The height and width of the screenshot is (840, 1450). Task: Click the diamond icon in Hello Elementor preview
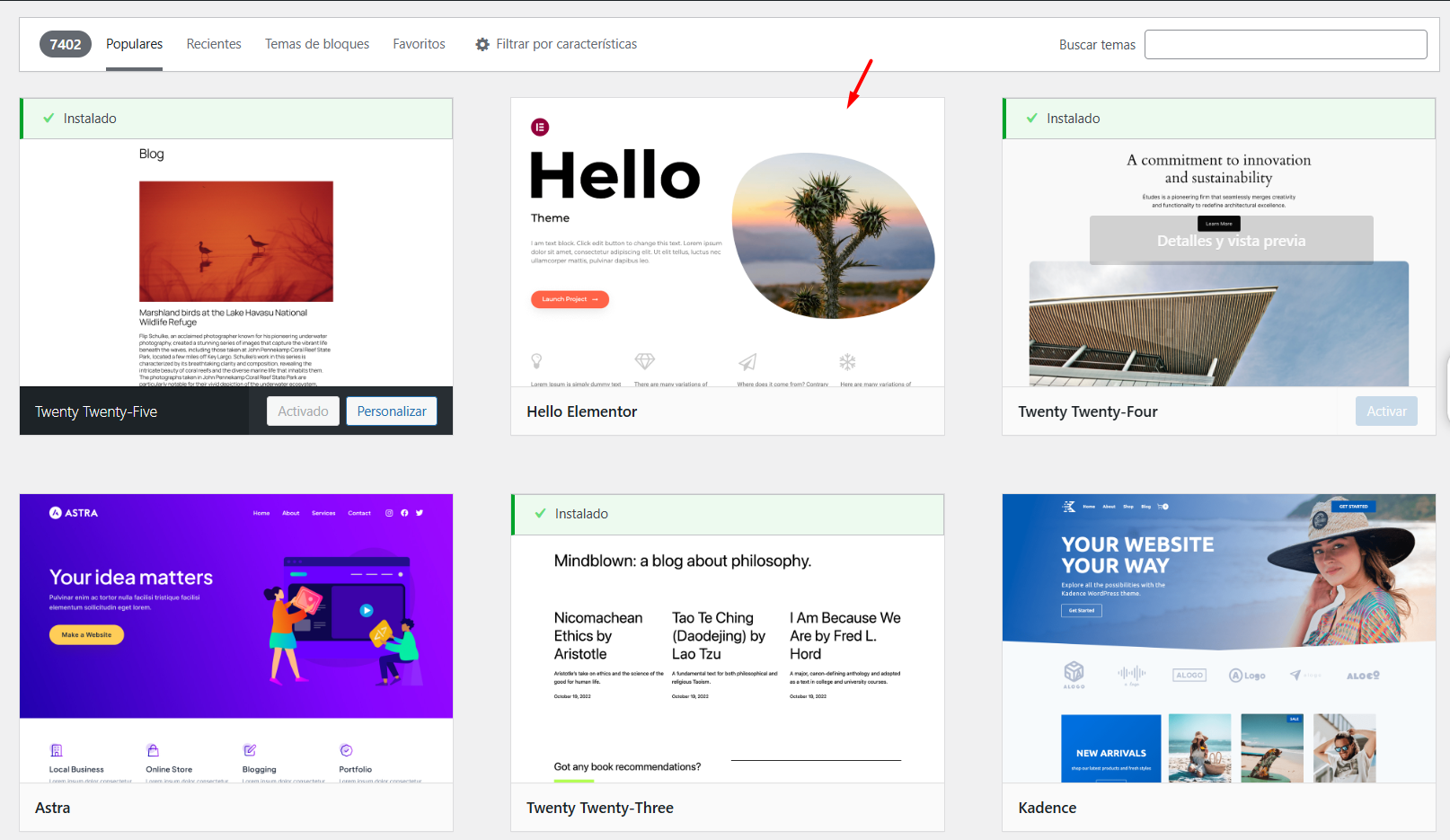645,361
